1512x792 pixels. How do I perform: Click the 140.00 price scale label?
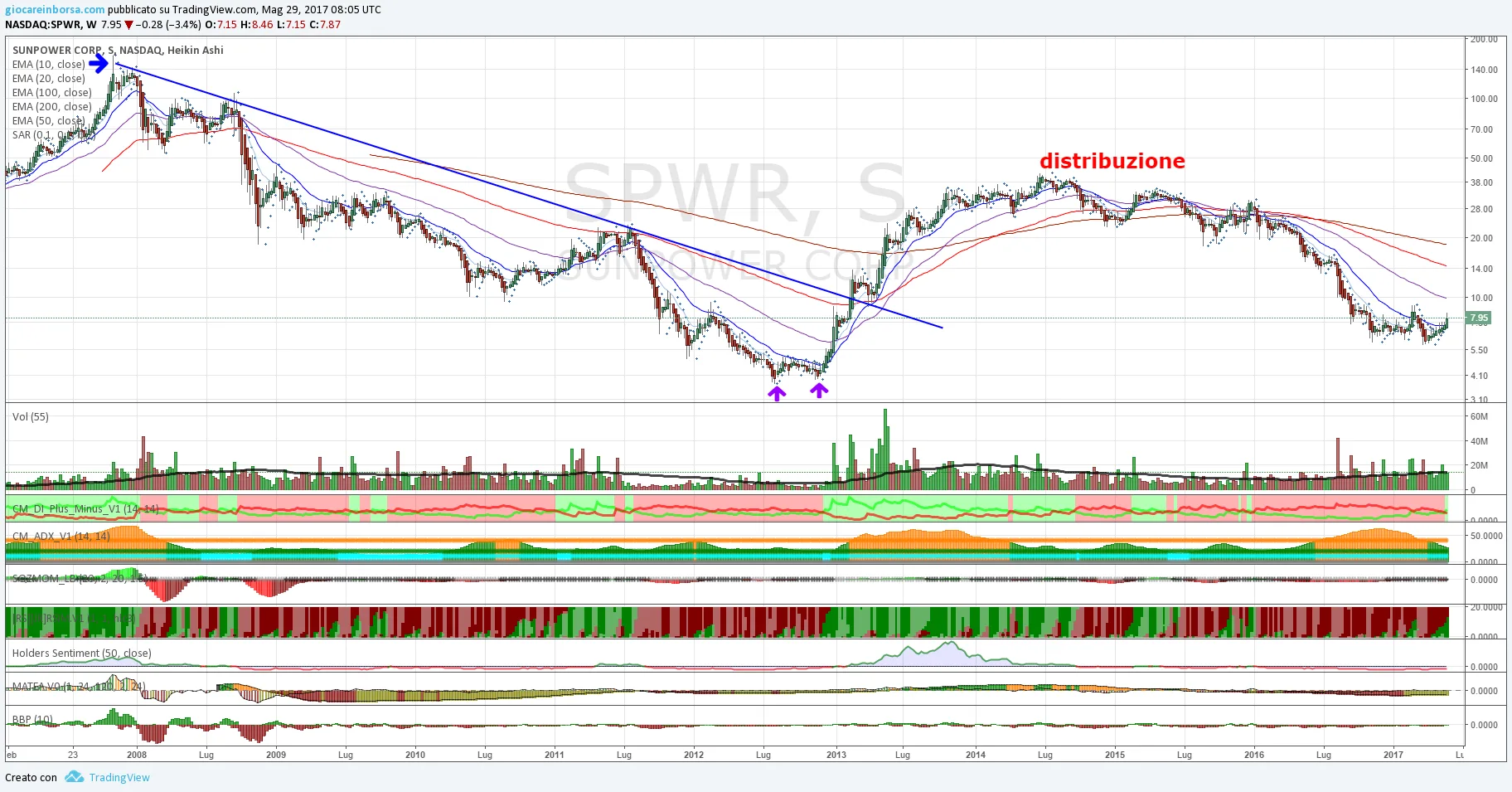coord(1484,70)
